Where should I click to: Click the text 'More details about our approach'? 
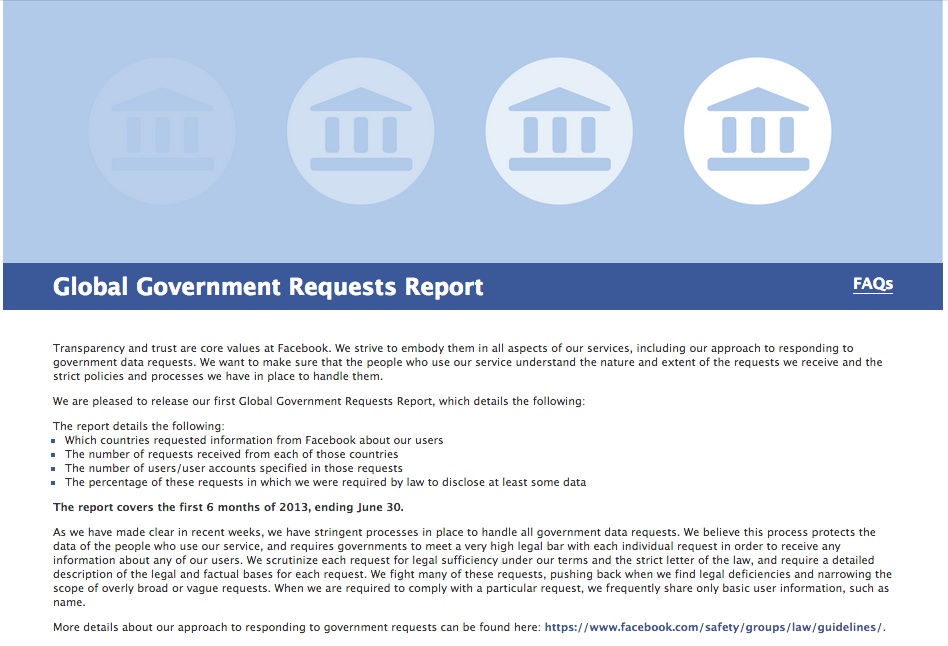coord(296,627)
